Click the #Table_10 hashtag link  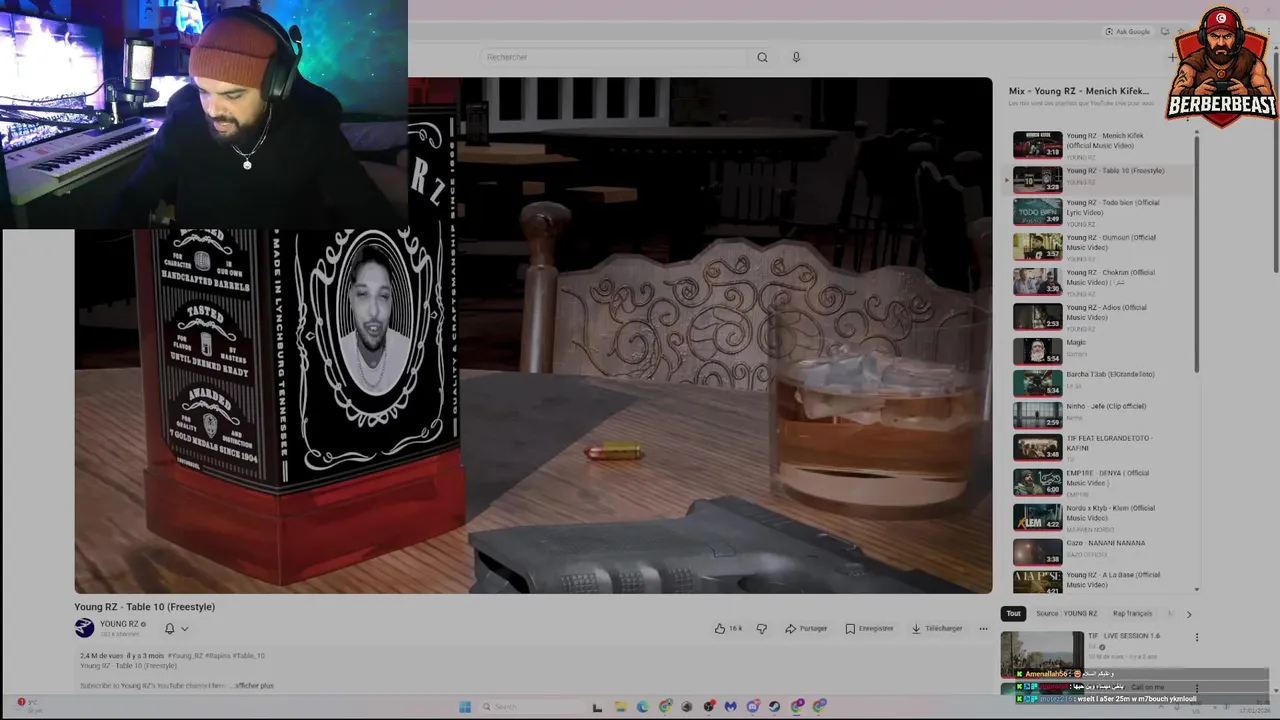coord(249,656)
